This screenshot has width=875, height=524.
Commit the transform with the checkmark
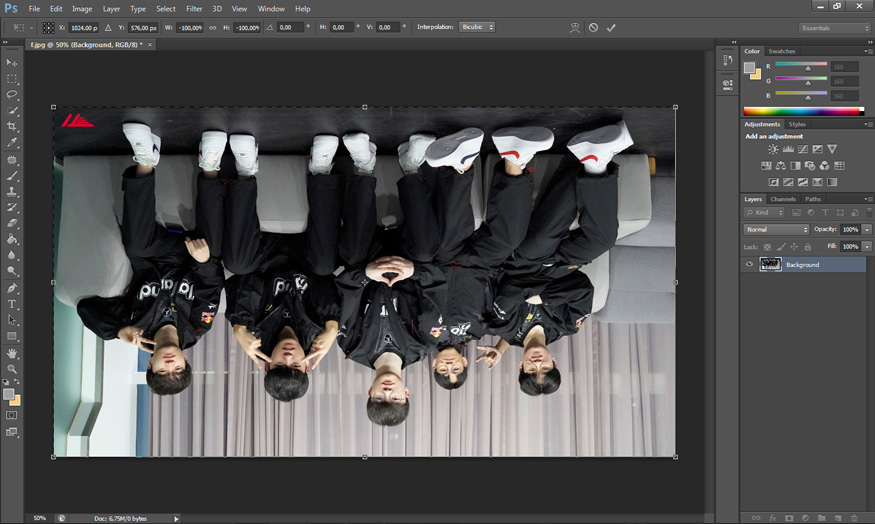point(611,28)
